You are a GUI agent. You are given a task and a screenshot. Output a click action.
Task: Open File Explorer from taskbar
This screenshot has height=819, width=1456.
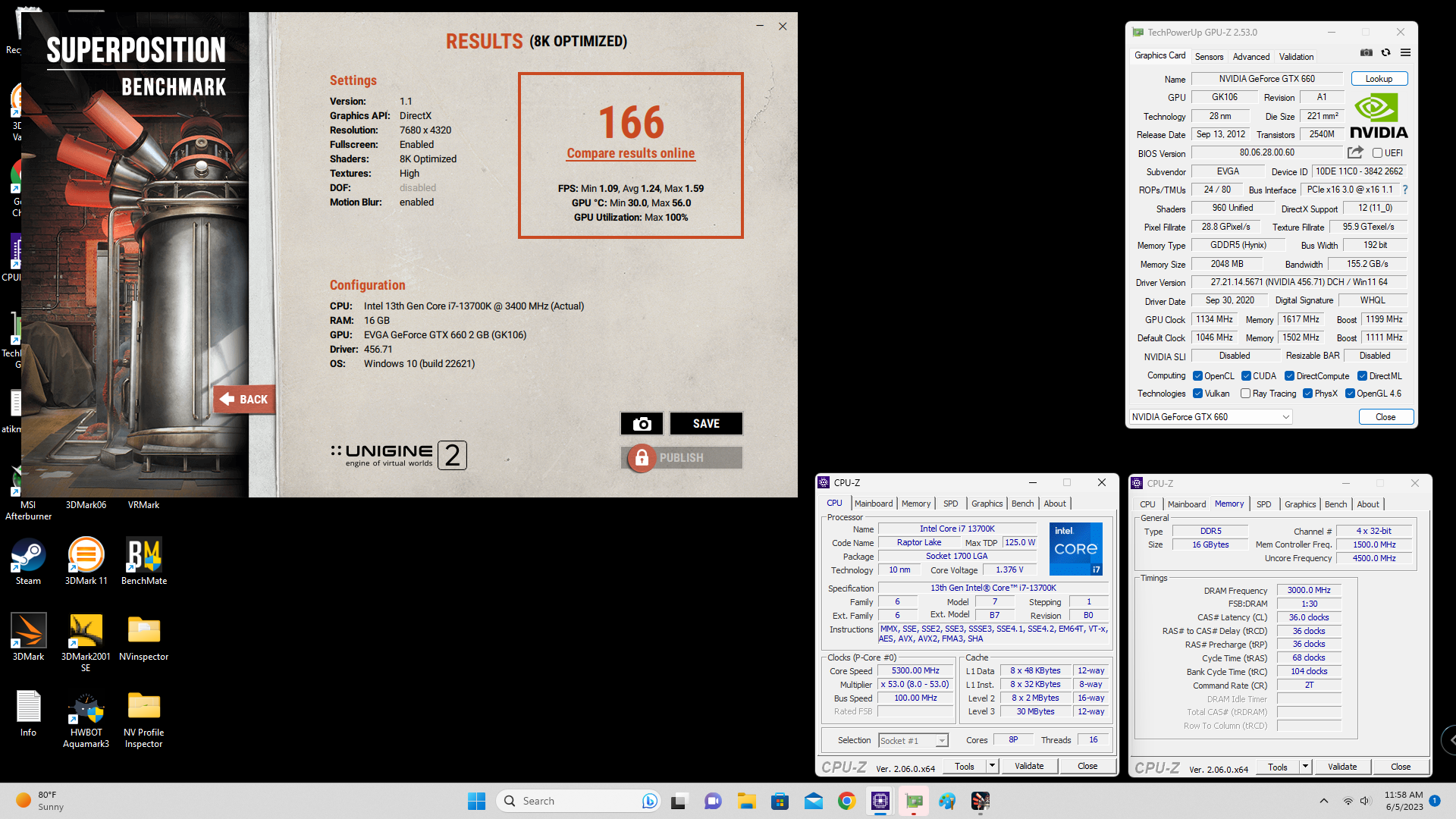coord(747,801)
